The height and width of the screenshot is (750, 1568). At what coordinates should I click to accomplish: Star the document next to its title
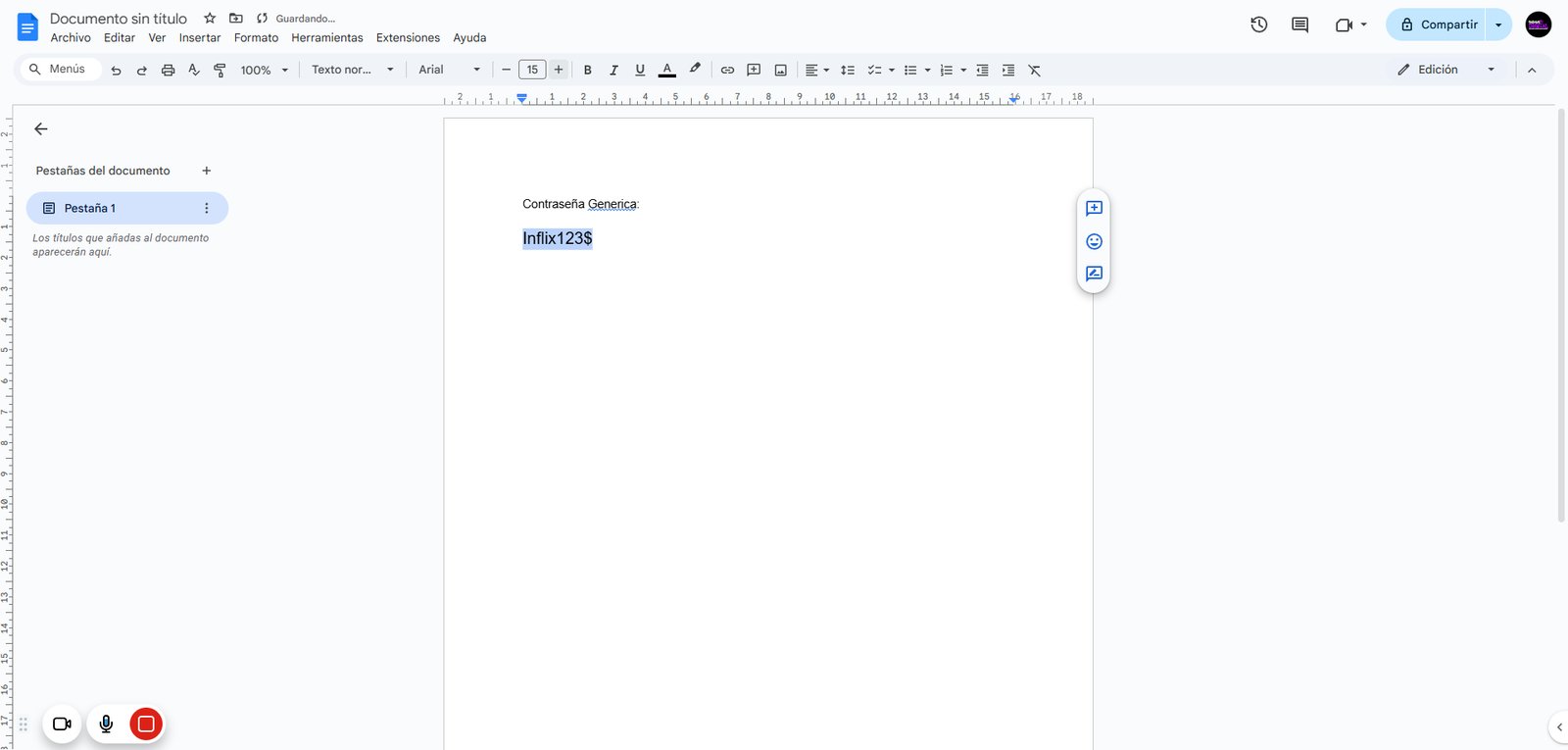click(210, 18)
